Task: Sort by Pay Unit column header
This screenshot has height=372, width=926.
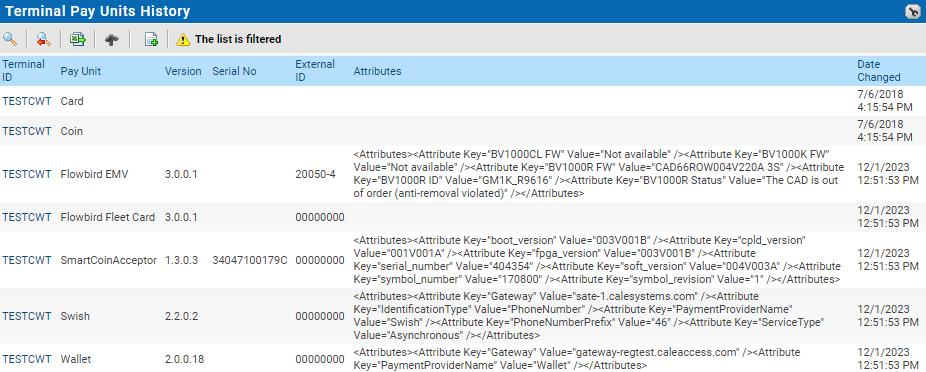Action: coord(81,71)
